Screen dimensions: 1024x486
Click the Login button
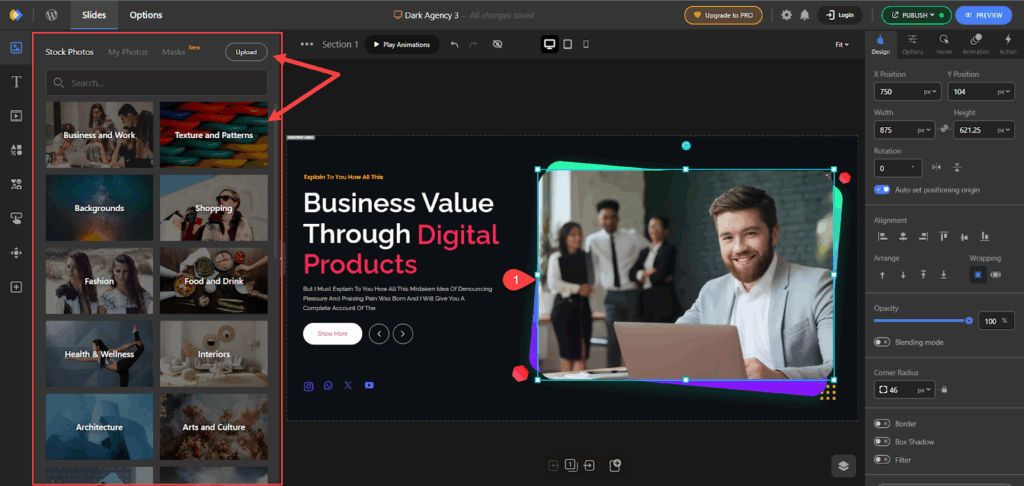coord(839,15)
